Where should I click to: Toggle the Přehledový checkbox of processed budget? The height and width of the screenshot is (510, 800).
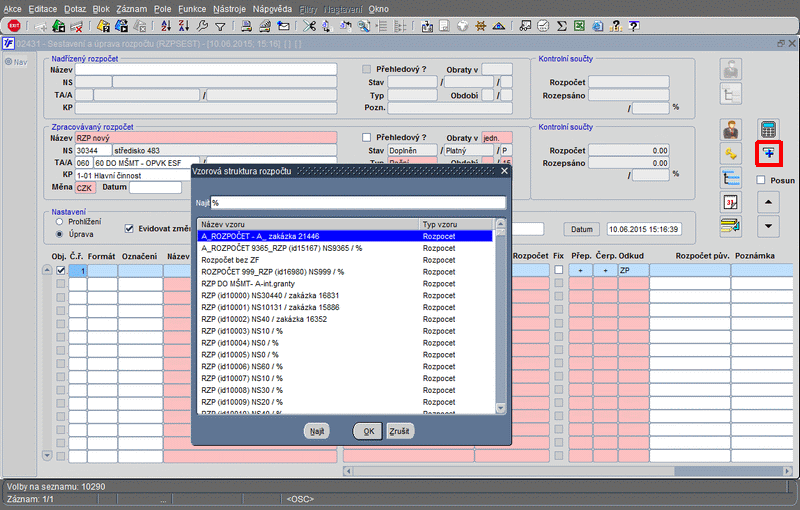(366, 137)
